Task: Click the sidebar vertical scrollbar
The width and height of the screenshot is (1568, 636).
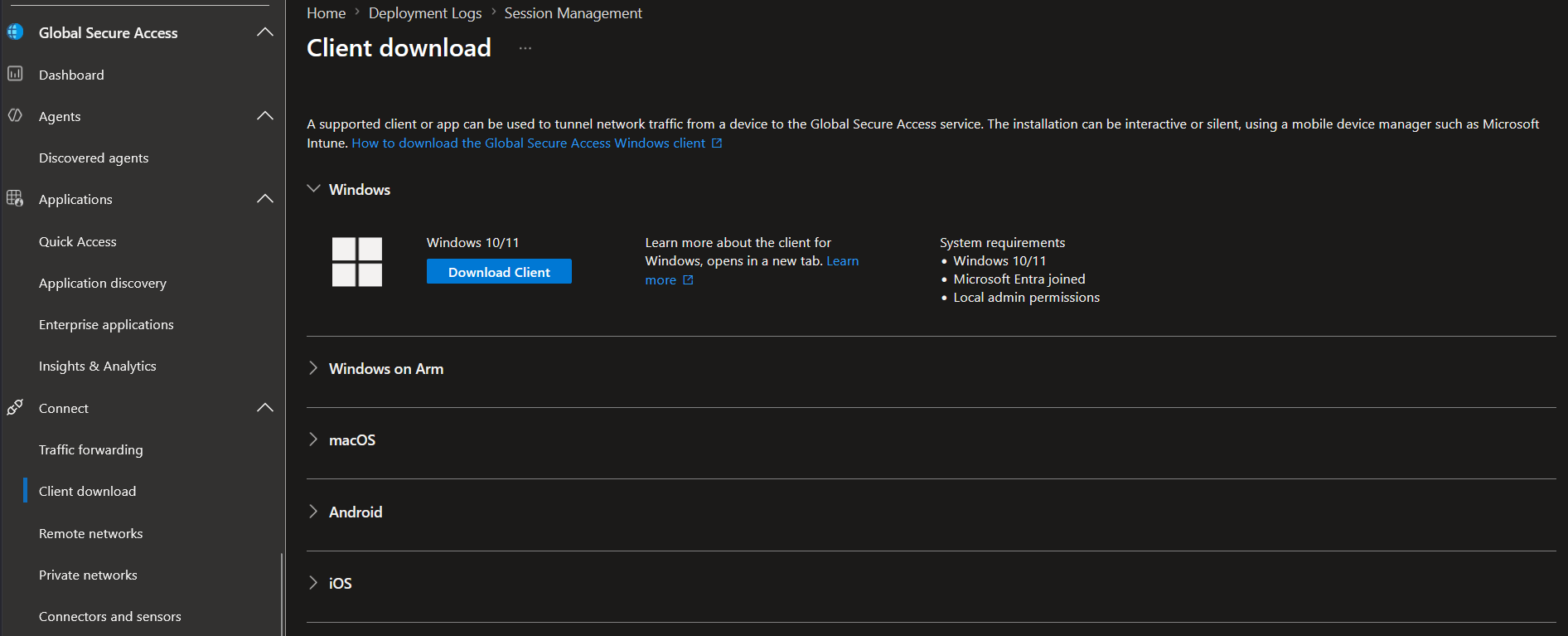Action: [282, 594]
